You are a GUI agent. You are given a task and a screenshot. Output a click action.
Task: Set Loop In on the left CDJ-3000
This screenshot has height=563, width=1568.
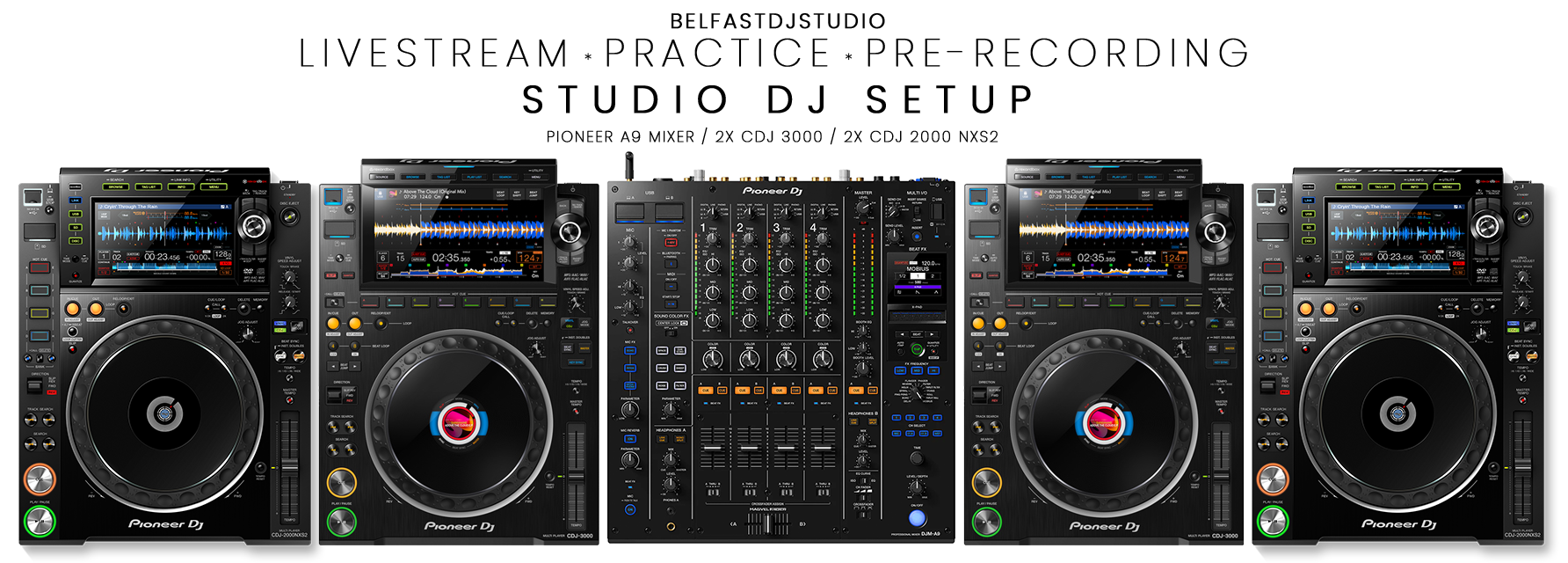click(333, 323)
